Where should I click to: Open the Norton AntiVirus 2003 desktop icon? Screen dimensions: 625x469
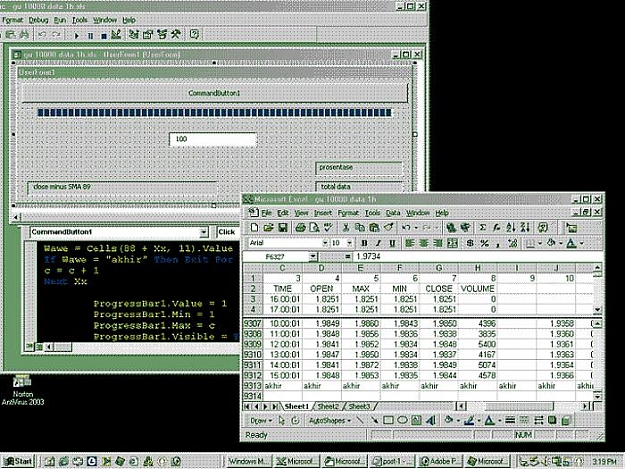coord(23,390)
